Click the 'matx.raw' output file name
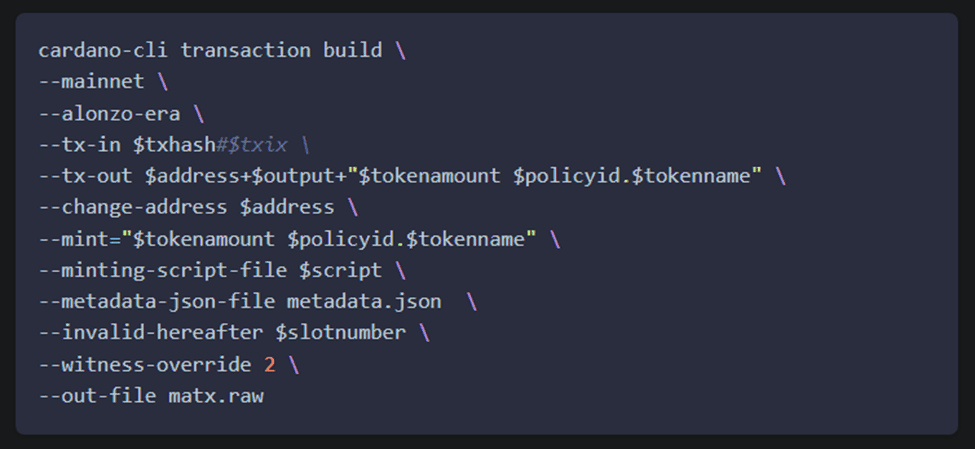 click(x=216, y=396)
